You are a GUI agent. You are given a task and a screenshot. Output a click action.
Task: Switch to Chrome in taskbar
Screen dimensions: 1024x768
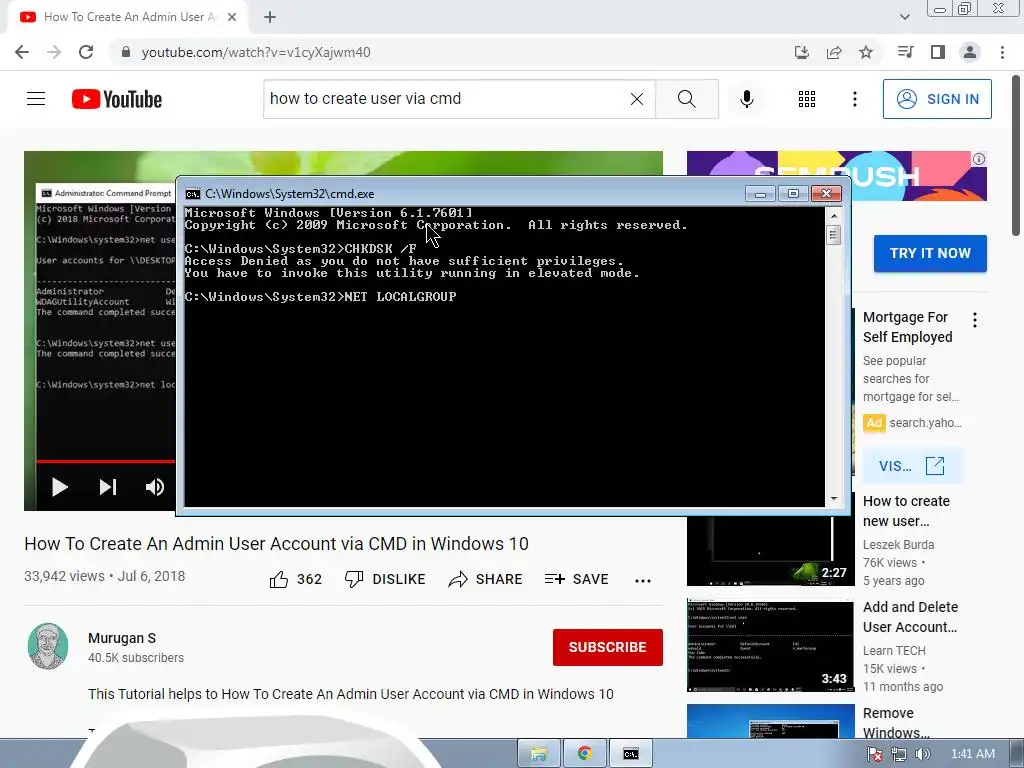pyautogui.click(x=584, y=754)
